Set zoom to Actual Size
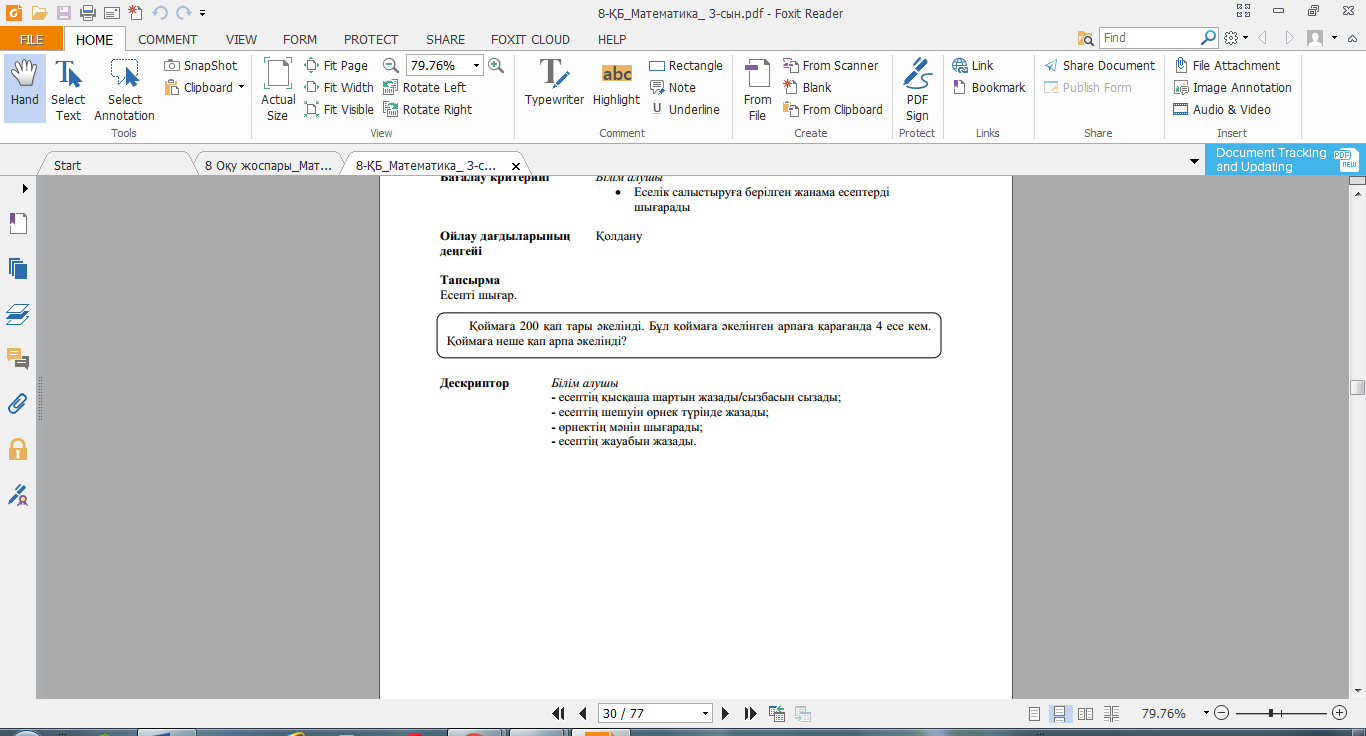 278,88
